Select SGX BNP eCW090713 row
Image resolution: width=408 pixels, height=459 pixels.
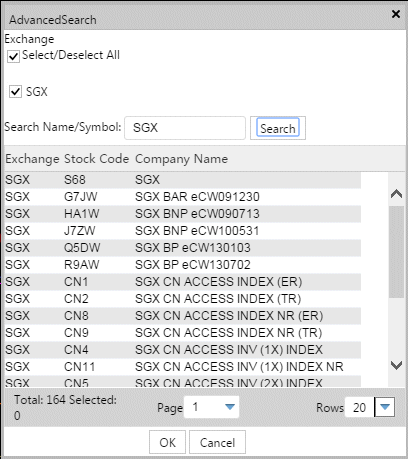(x=183, y=214)
